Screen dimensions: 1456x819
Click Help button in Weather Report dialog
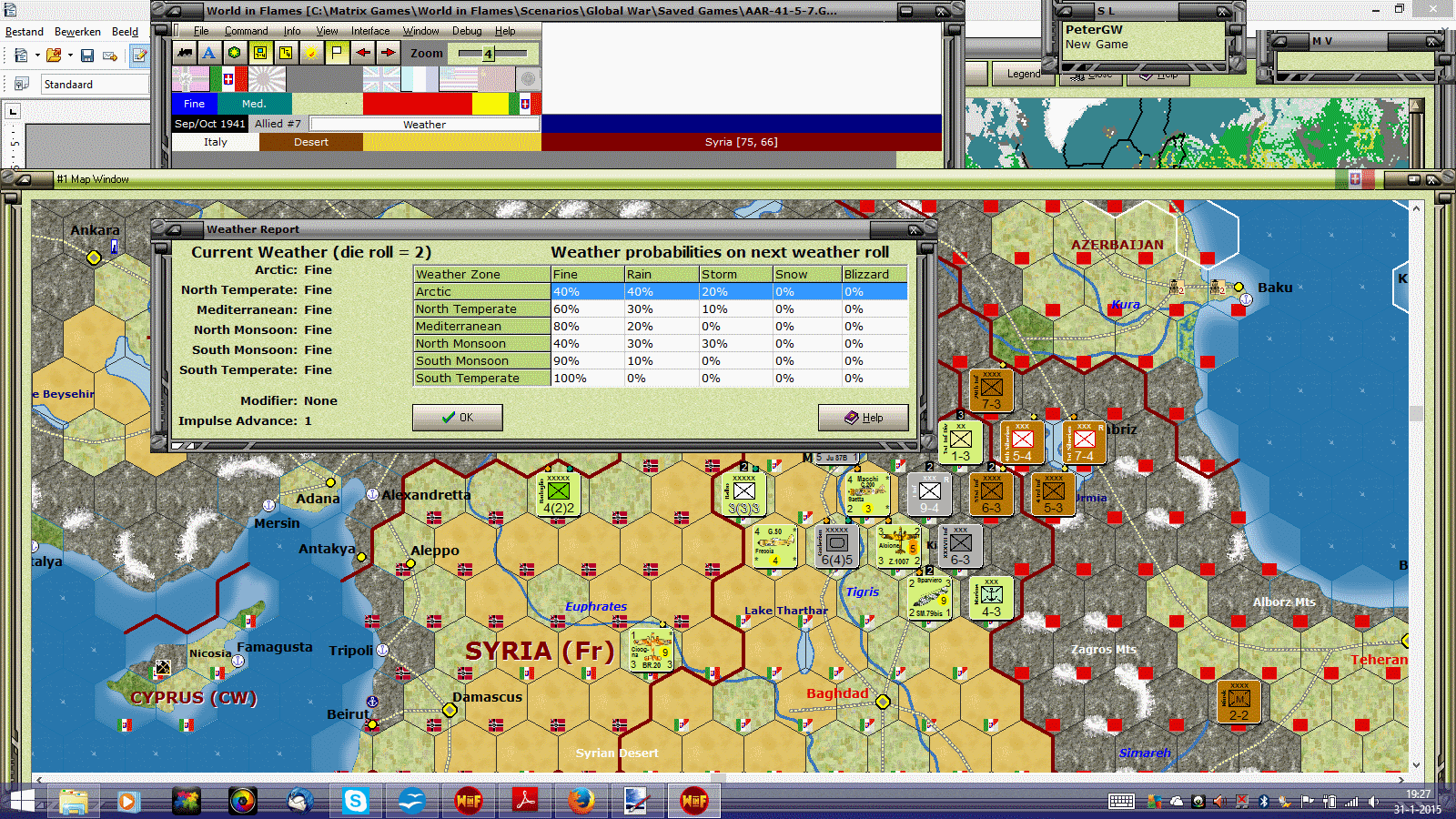864,418
